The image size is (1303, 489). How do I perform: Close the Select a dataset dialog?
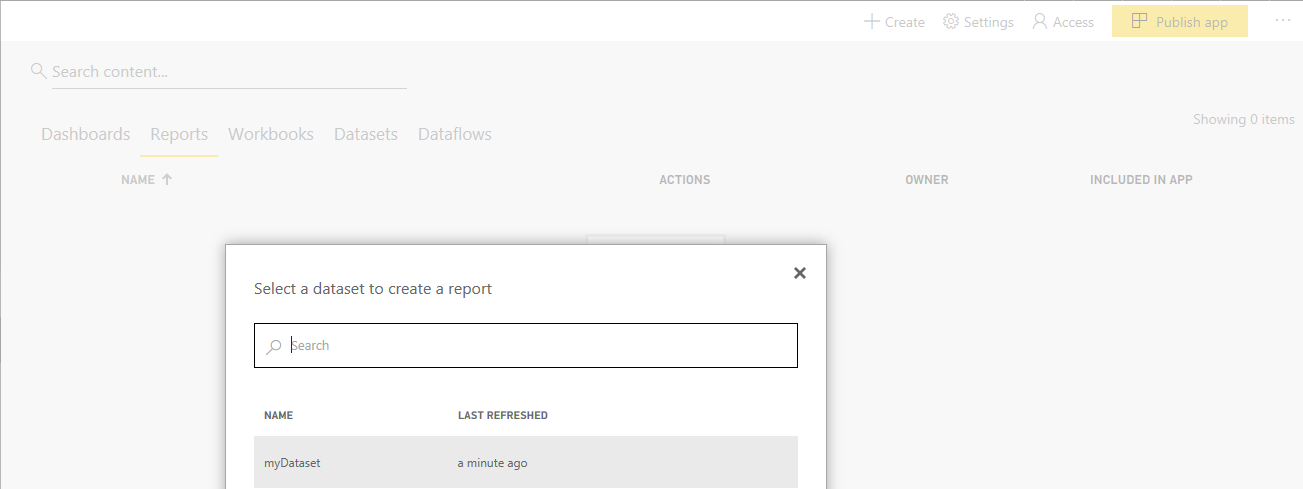pos(799,273)
